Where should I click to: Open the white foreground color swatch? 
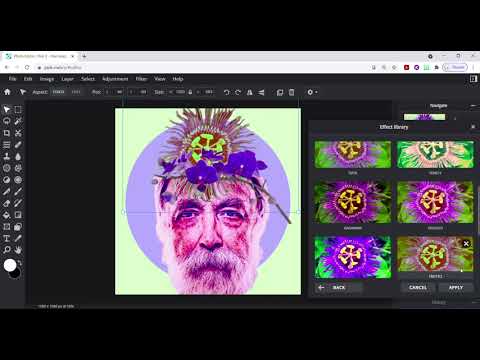pos(10,265)
